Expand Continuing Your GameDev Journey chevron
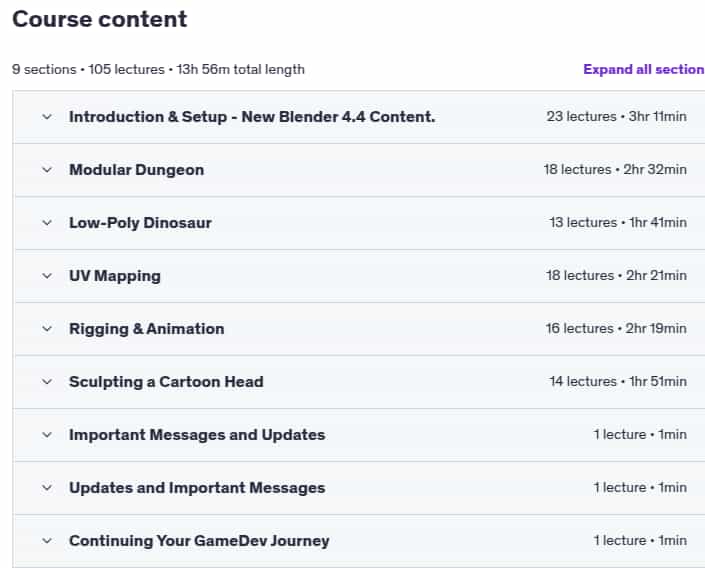The height and width of the screenshot is (568, 705). pyautogui.click(x=47, y=541)
